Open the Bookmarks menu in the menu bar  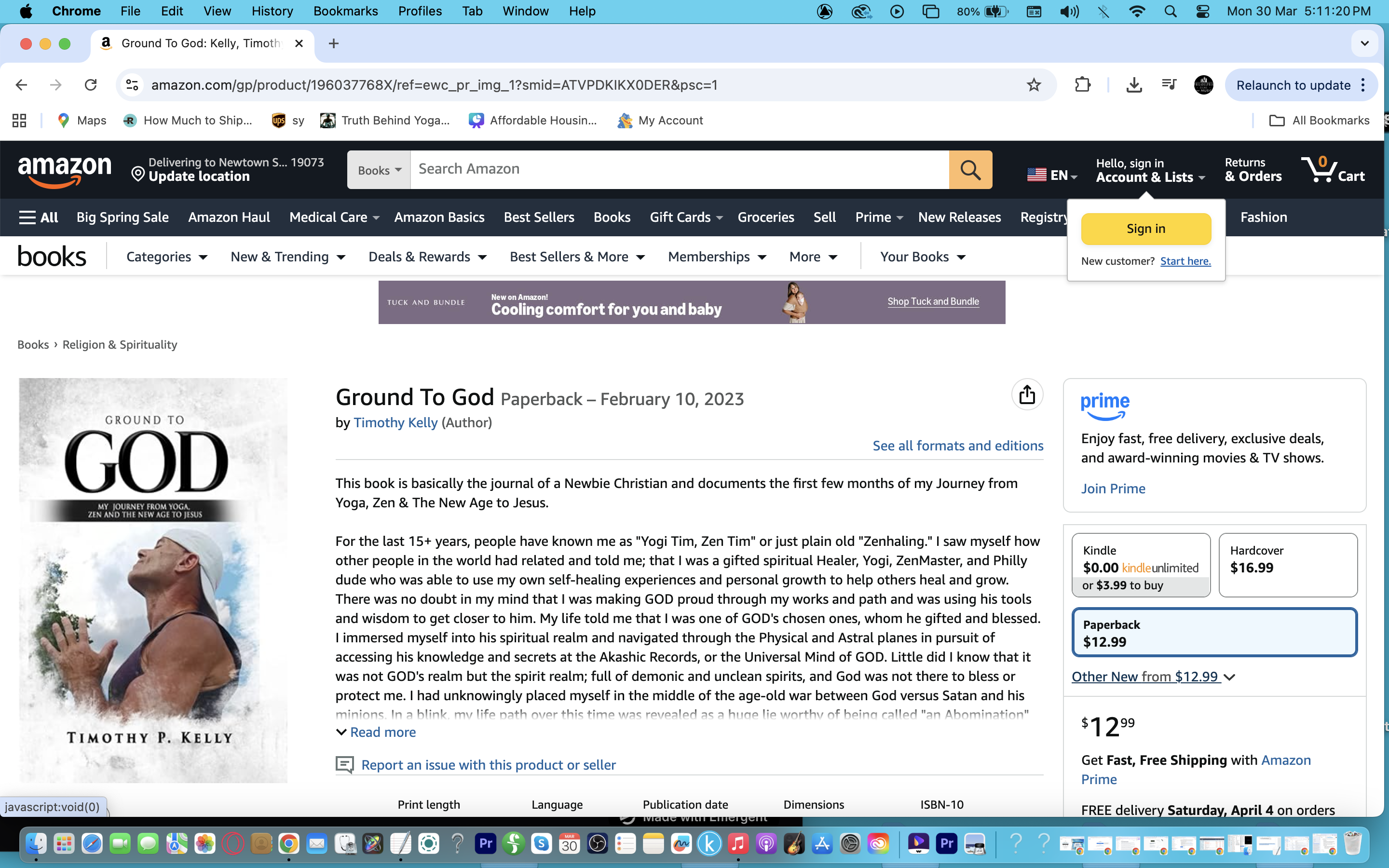345,12
